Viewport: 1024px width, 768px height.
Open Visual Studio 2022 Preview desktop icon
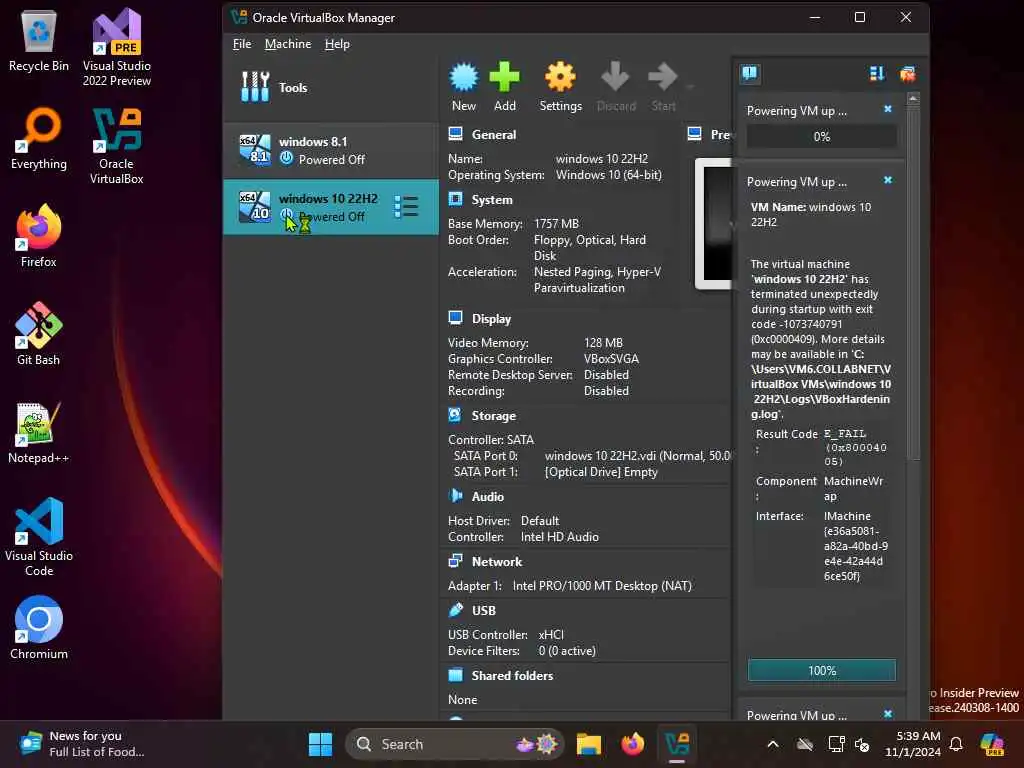tap(117, 48)
